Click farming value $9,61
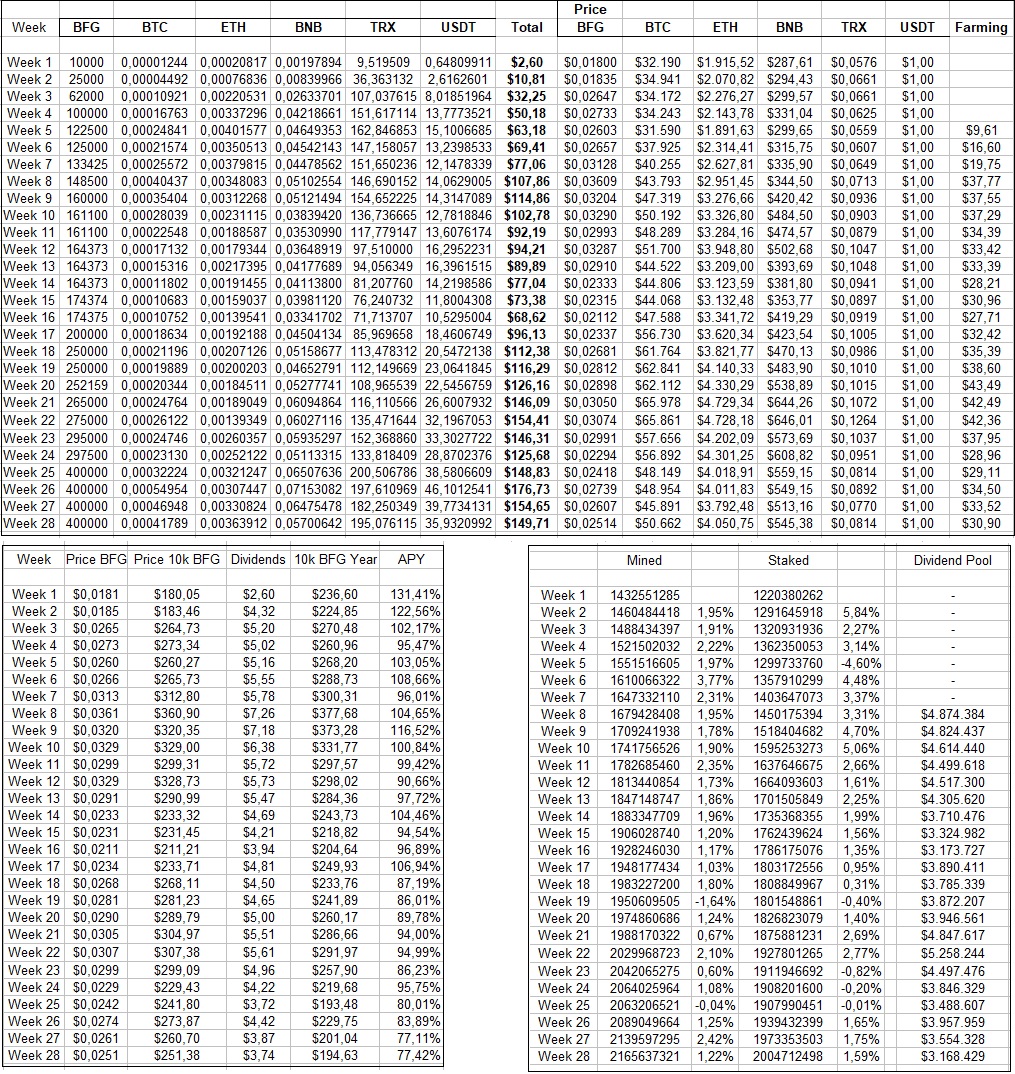Image resolution: width=1015 pixels, height=1074 pixels. pos(981,130)
